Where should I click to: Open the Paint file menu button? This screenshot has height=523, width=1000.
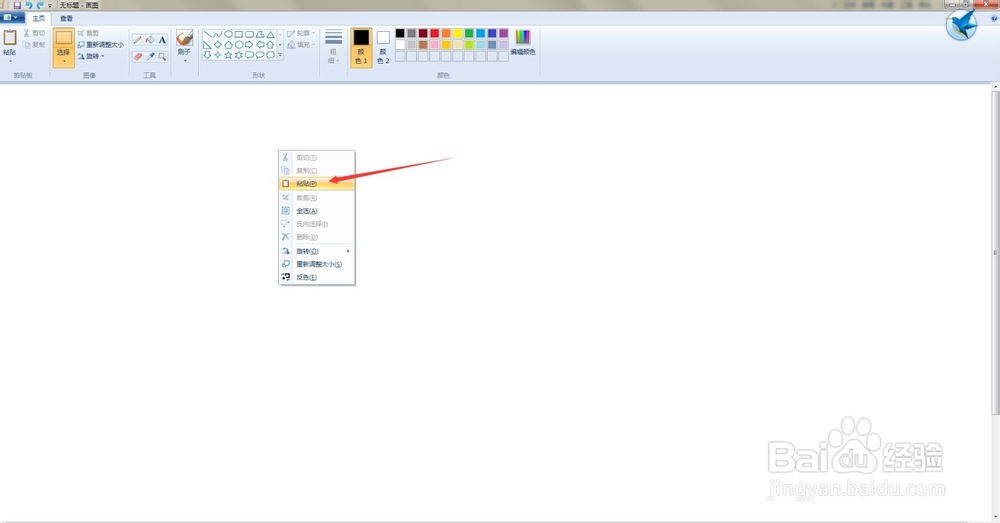(x=11, y=18)
